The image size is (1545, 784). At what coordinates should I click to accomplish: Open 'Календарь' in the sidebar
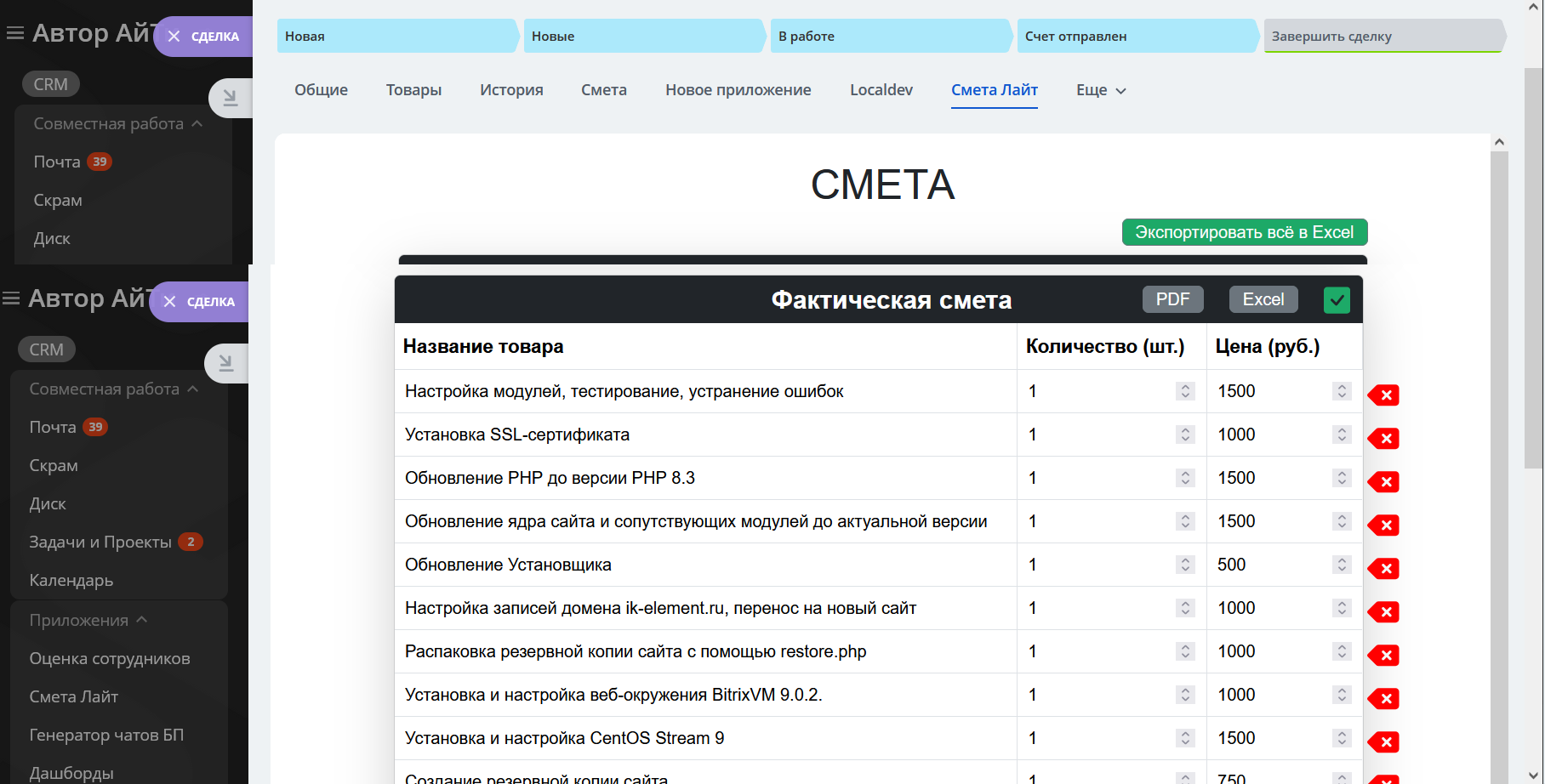tap(71, 580)
